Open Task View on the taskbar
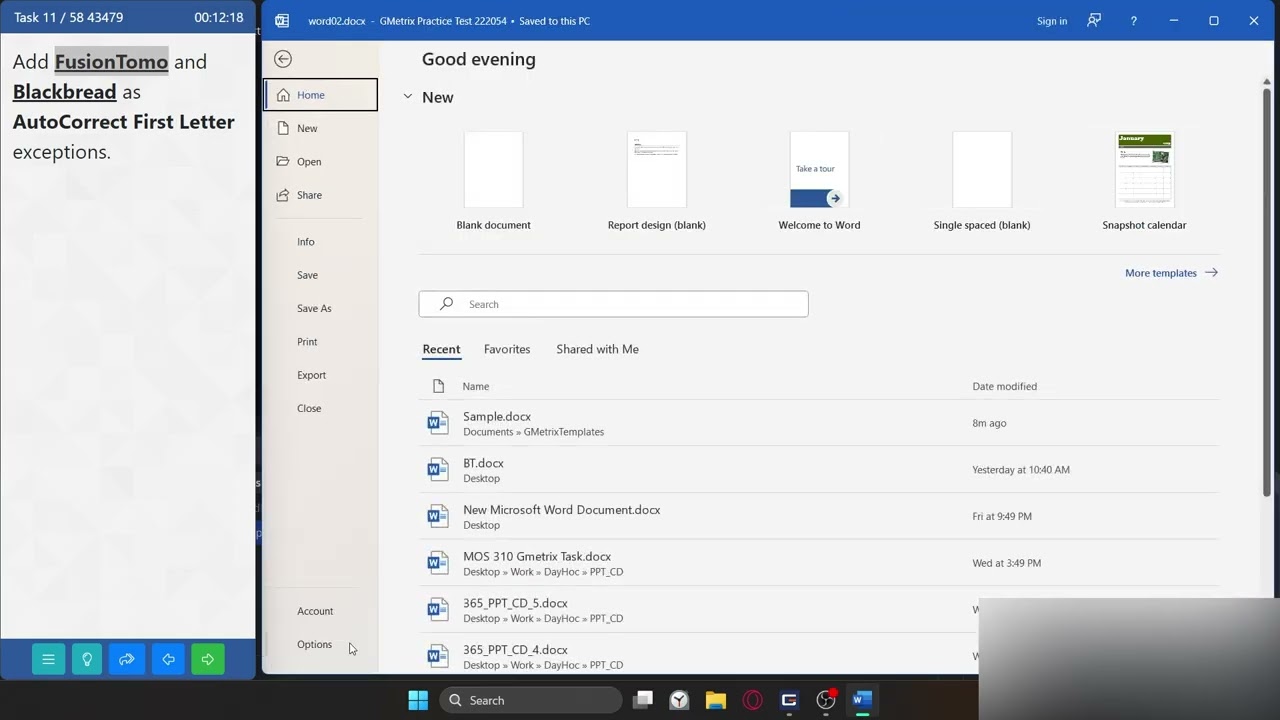This screenshot has width=1280, height=720. tap(643, 700)
